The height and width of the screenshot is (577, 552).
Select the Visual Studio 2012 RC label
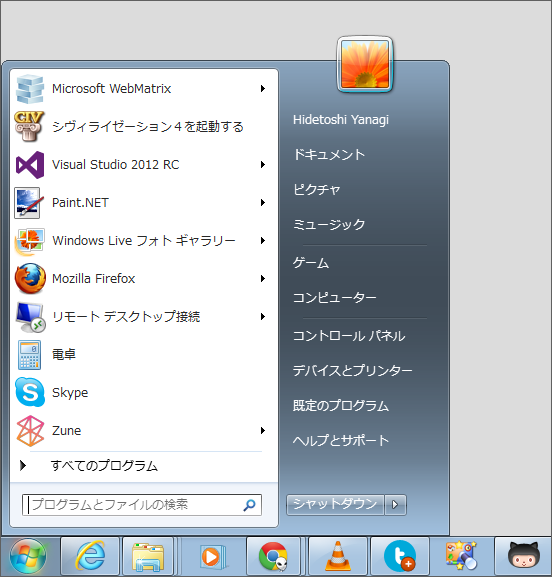(x=116, y=164)
